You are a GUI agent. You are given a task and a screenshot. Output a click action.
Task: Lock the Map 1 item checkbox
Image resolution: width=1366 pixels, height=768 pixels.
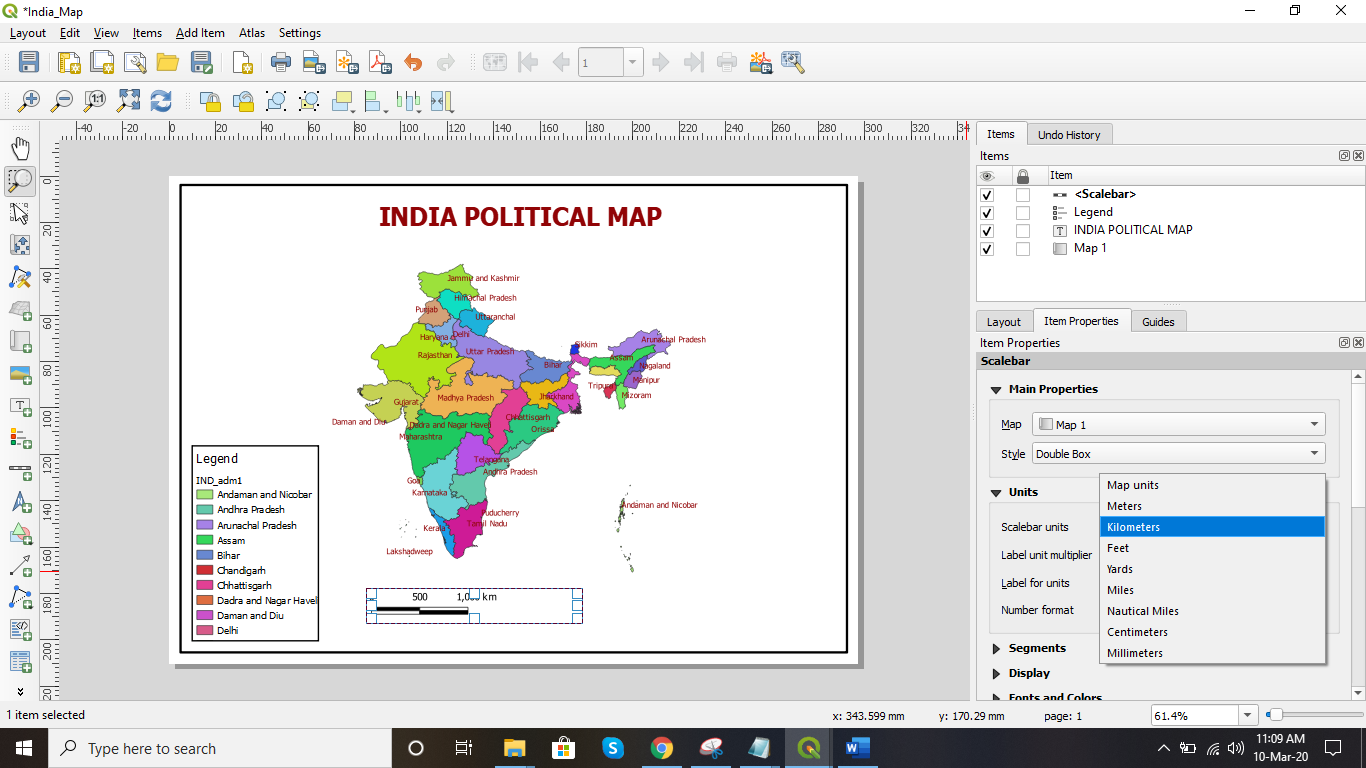(1022, 249)
